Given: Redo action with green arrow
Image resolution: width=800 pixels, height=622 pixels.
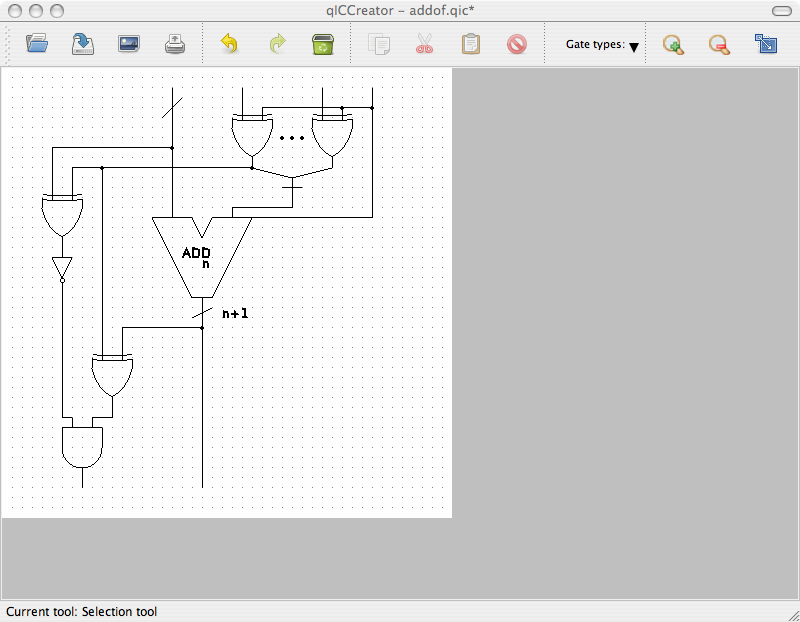Looking at the screenshot, I should click(277, 44).
